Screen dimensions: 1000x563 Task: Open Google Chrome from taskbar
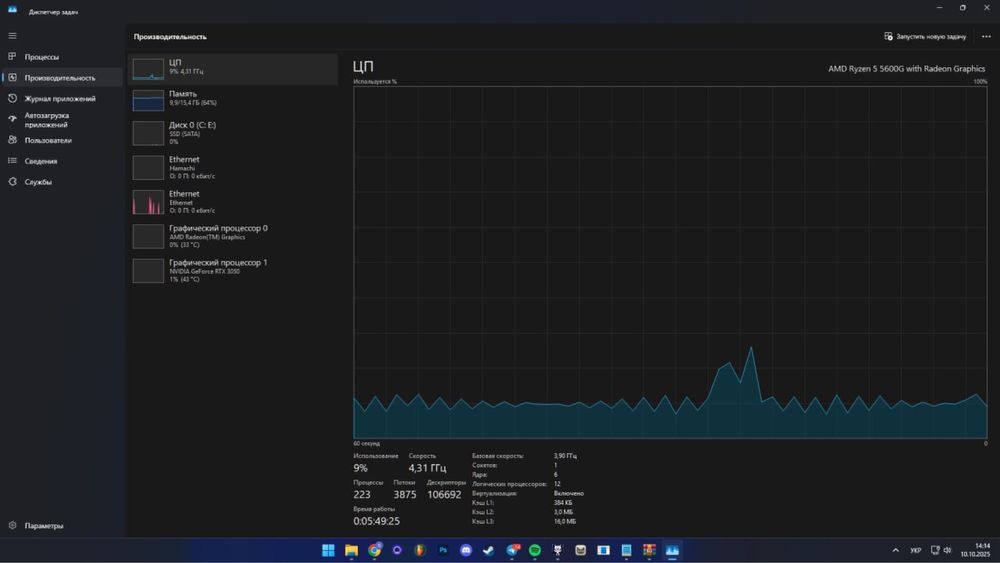[x=374, y=550]
